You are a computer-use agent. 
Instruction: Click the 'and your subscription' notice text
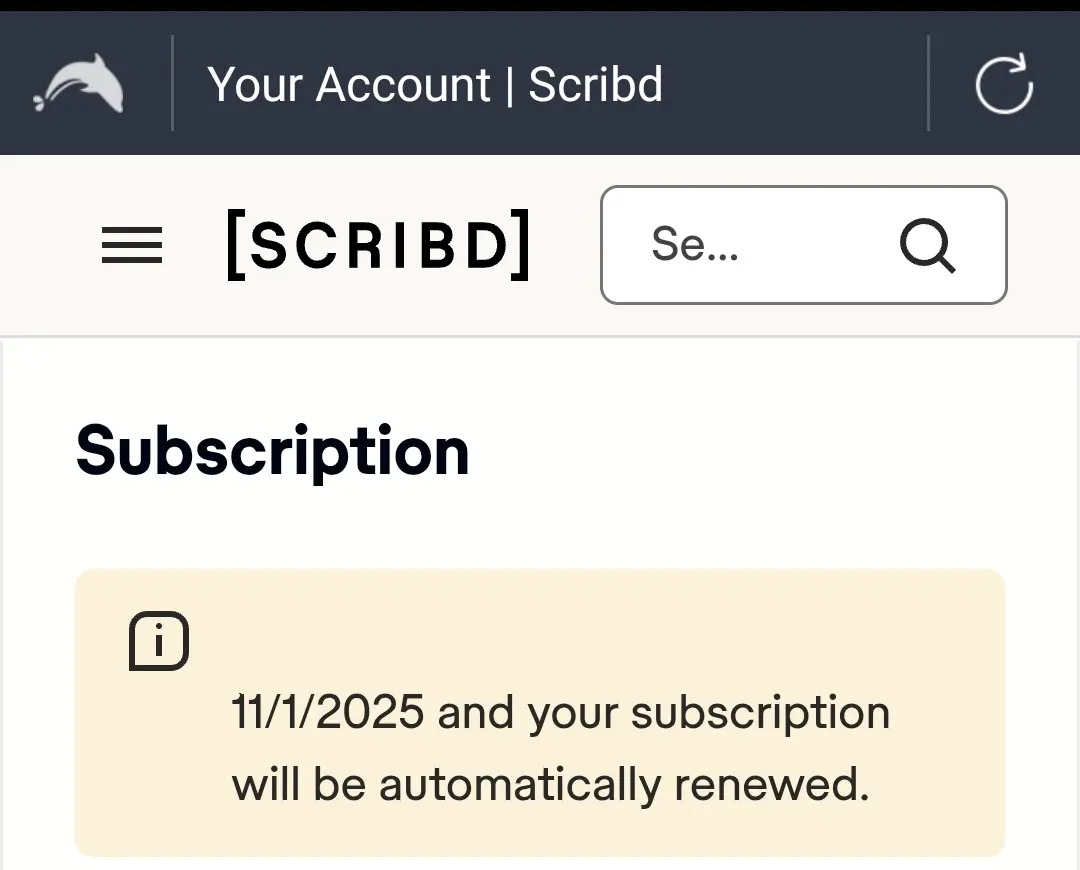coord(664,713)
